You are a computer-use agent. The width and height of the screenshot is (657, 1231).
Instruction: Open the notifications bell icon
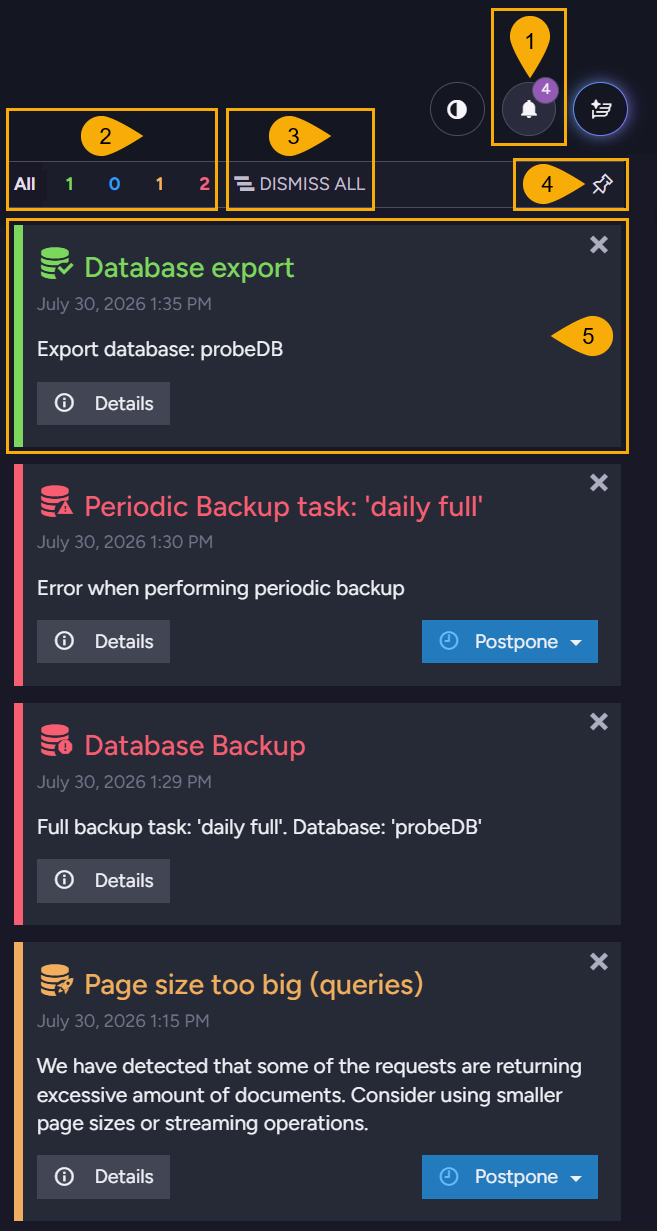coord(529,109)
